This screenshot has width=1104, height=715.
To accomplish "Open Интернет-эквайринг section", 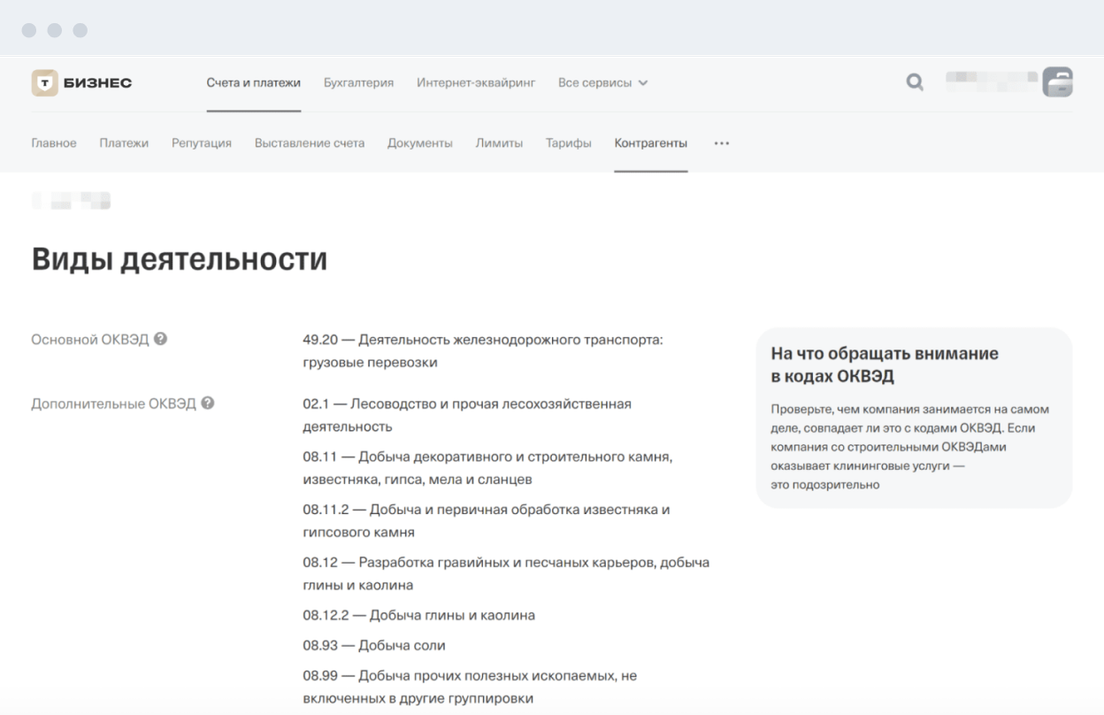I will coord(476,83).
